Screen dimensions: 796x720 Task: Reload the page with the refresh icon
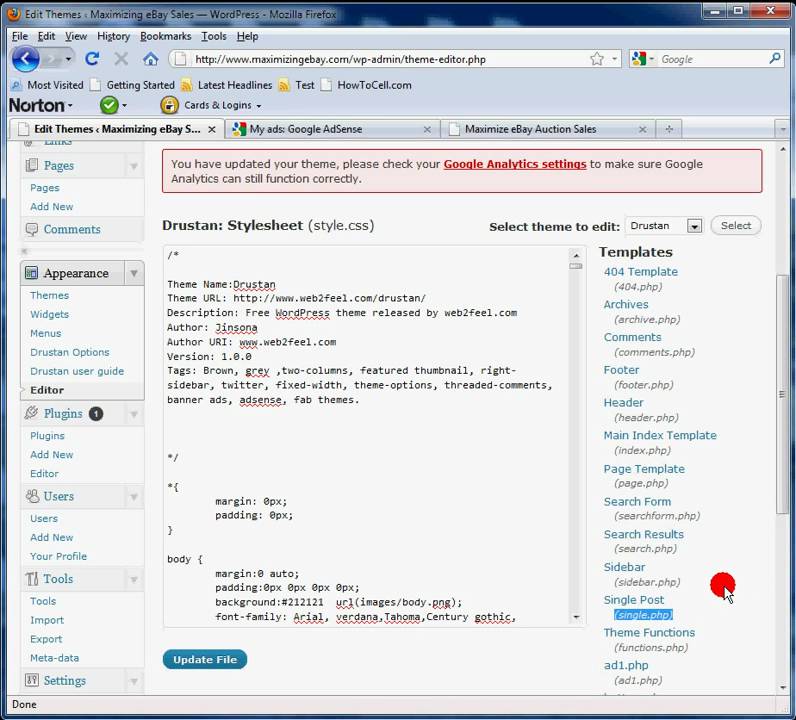coord(92,59)
